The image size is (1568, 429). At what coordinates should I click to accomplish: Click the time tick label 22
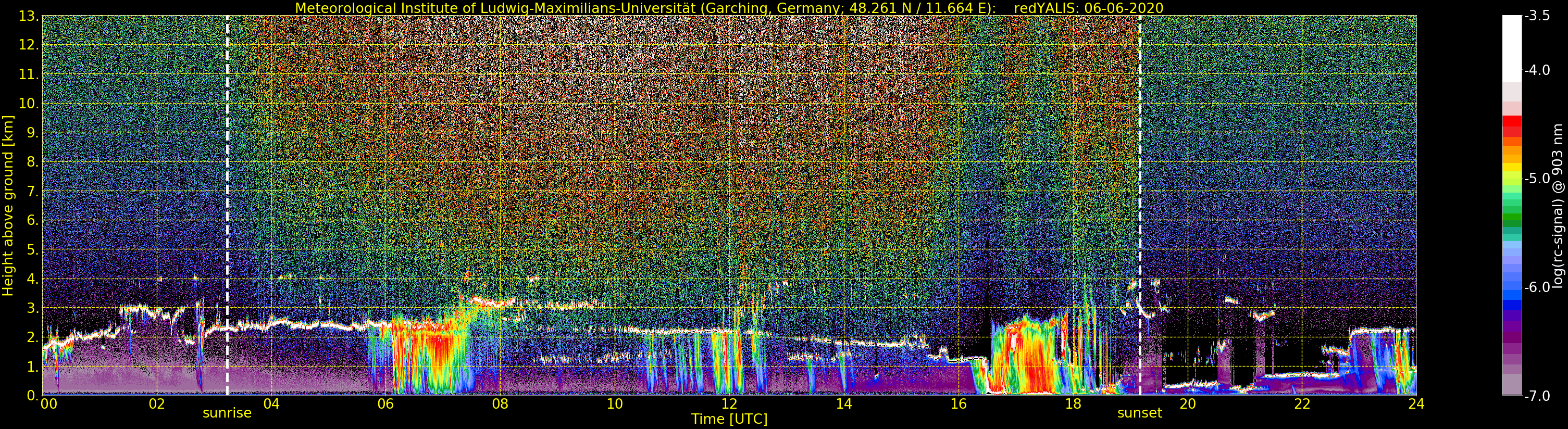[x=1302, y=404]
